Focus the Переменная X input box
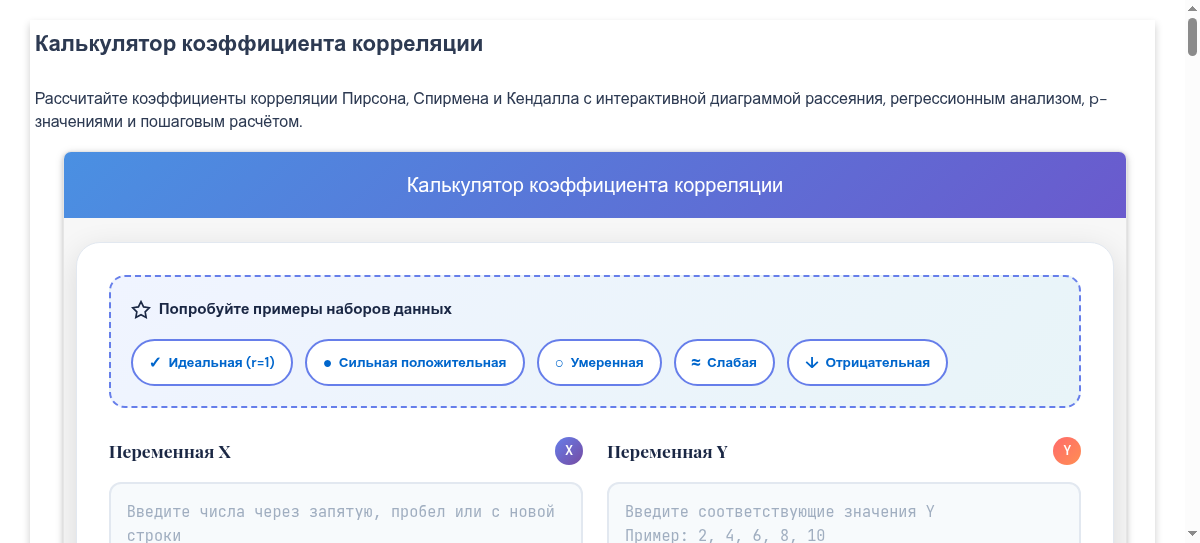Screen dimensions: 1200x543 345,515
